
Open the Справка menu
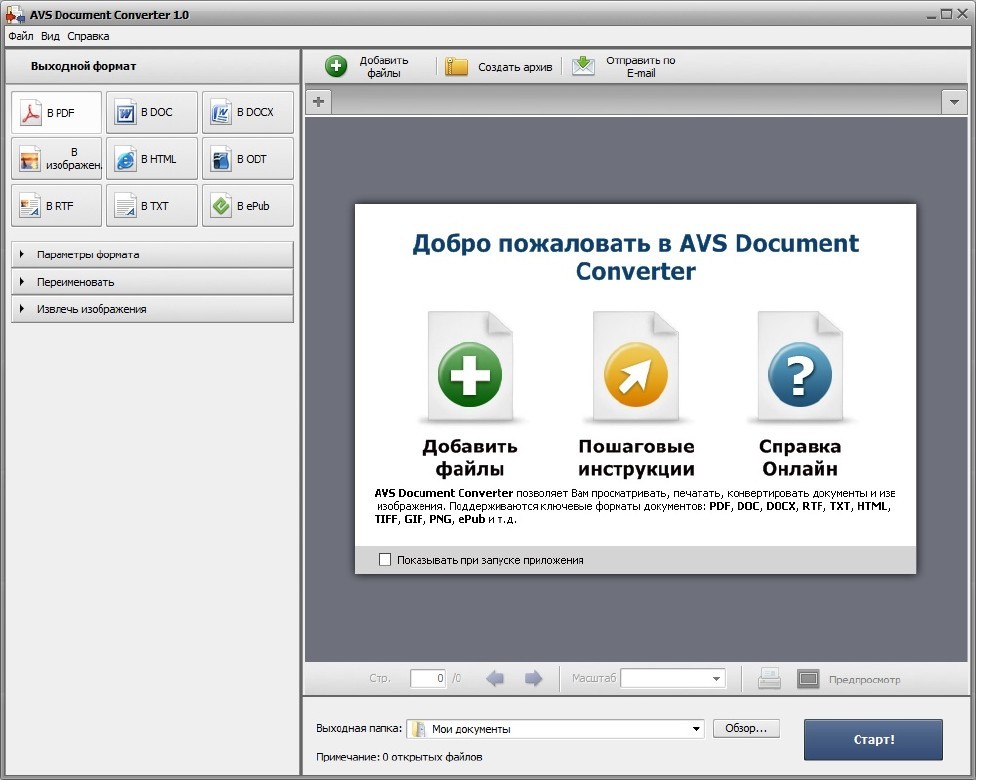click(88, 36)
